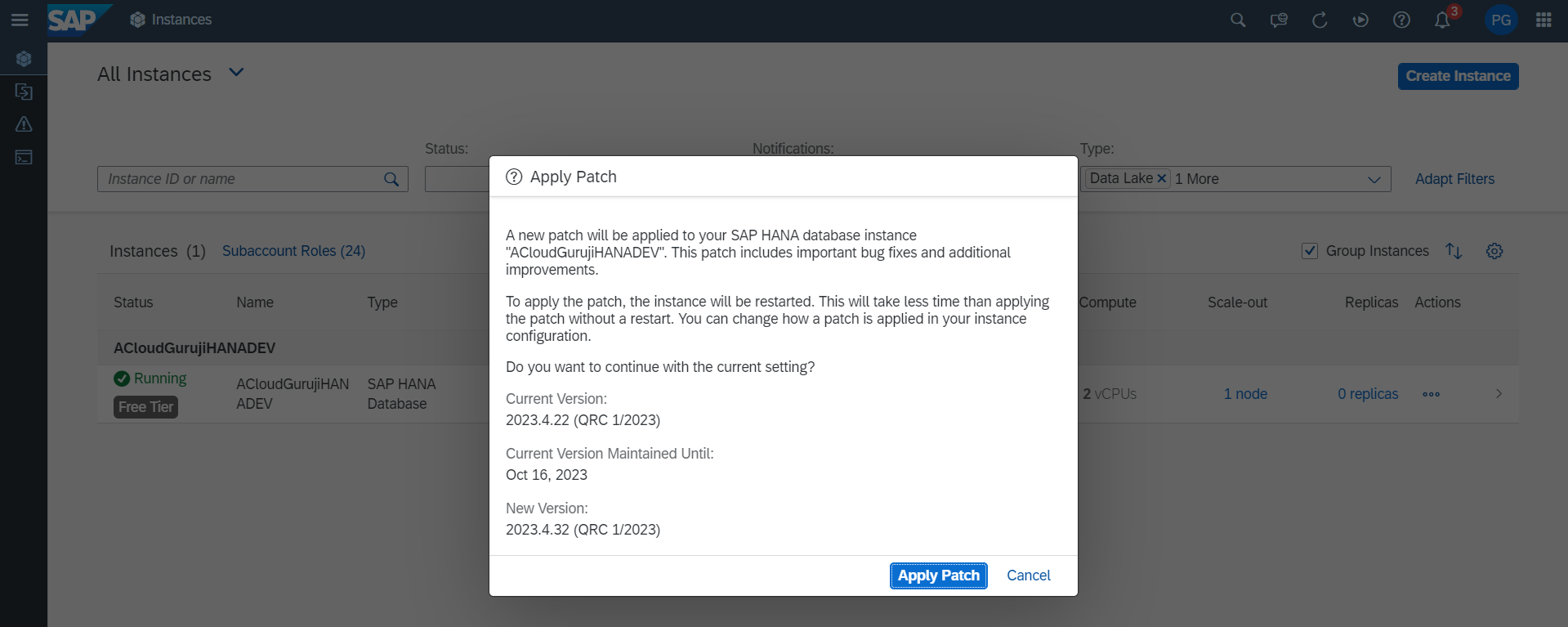The height and width of the screenshot is (627, 1568).
Task: Open notifications bell with 3 alerts
Action: coord(1442,20)
